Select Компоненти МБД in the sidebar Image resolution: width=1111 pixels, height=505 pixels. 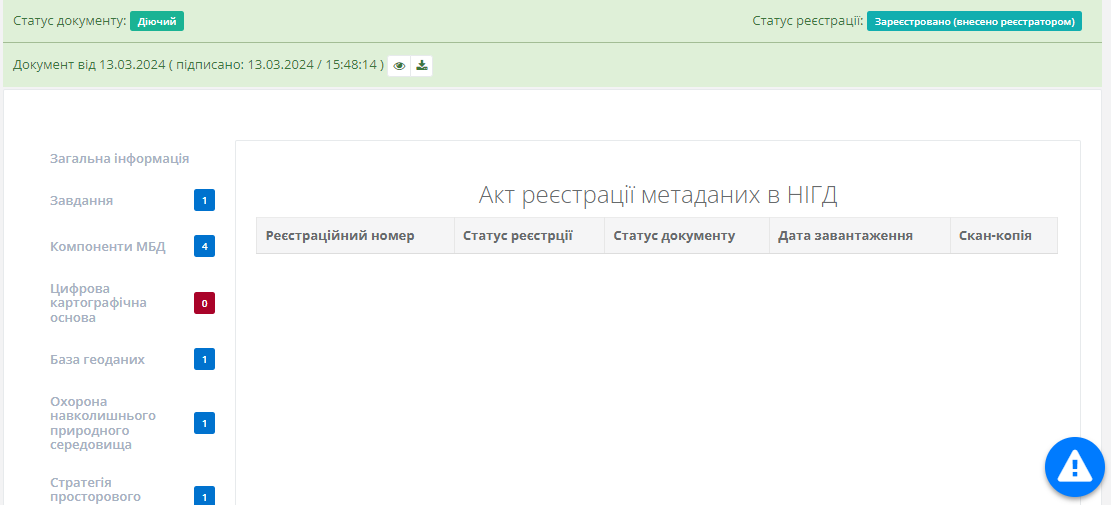point(107,246)
